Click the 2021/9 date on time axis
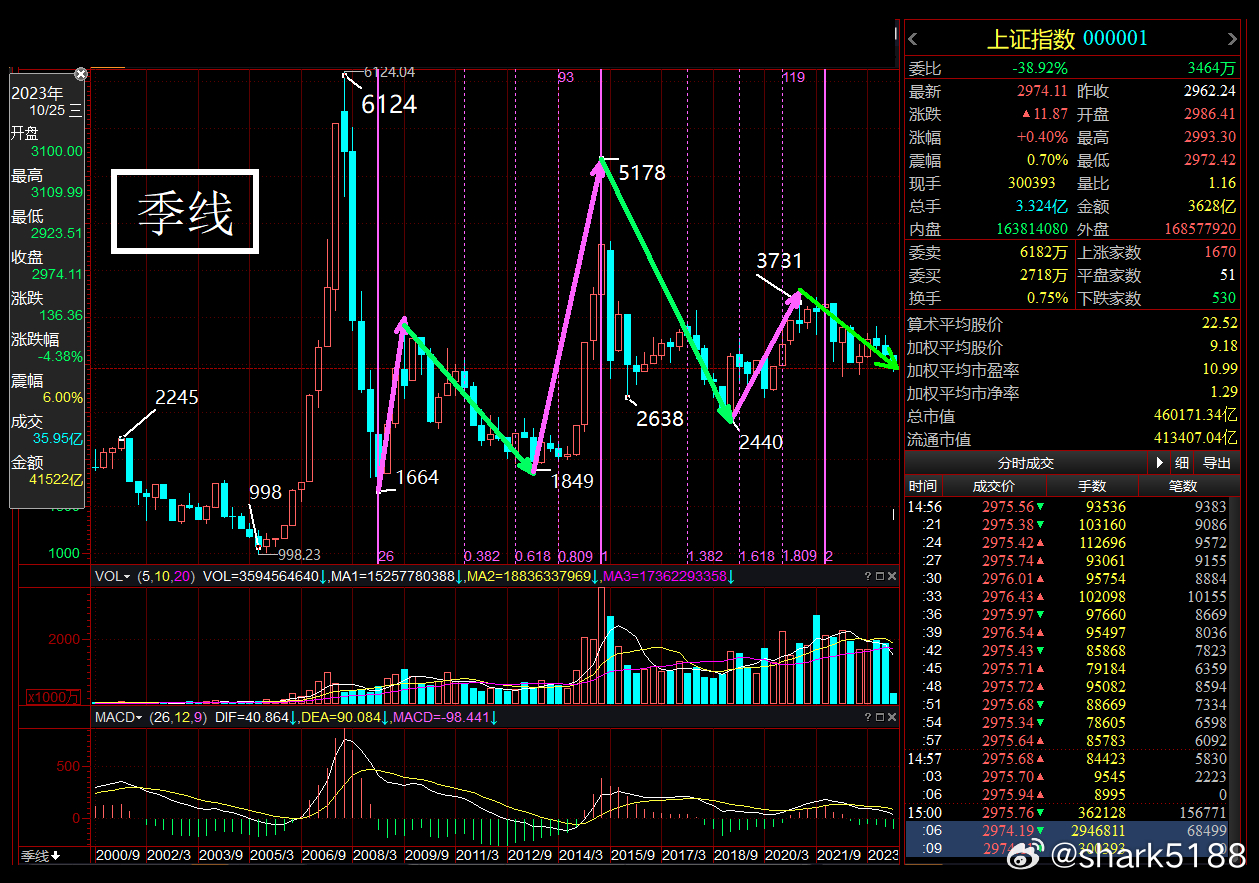The width and height of the screenshot is (1259, 883). point(838,856)
